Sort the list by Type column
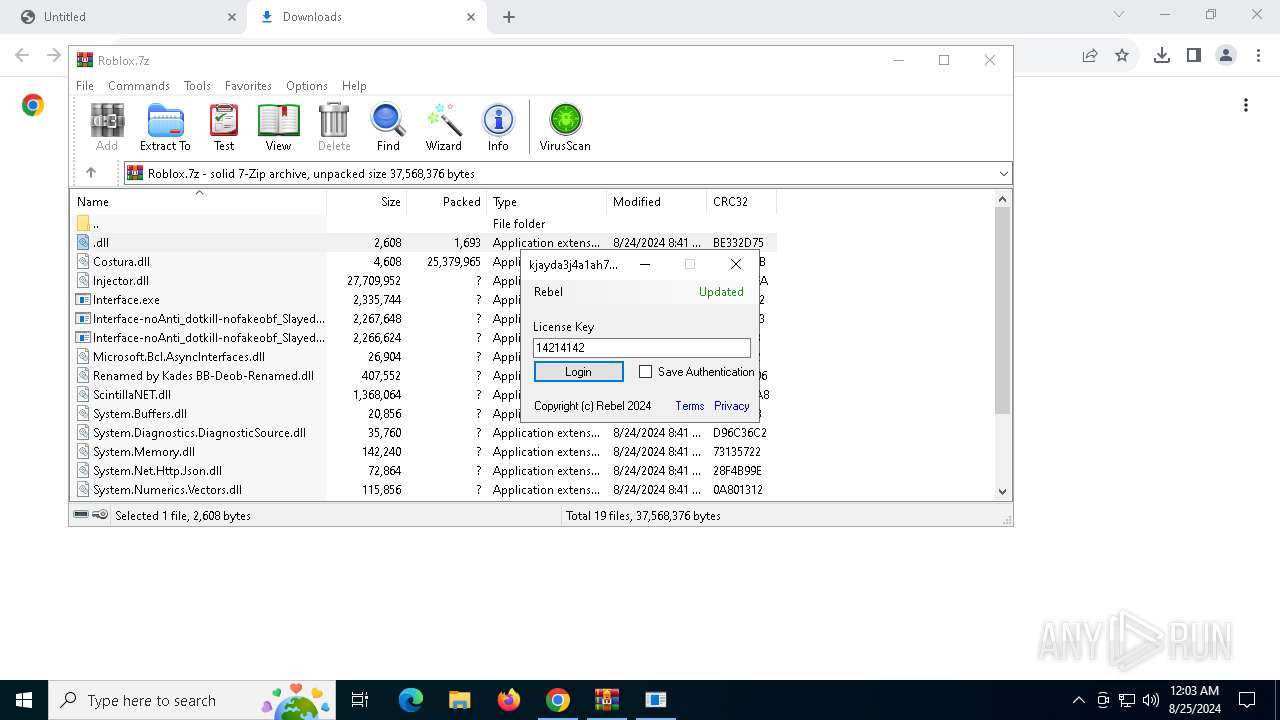 tap(546, 201)
